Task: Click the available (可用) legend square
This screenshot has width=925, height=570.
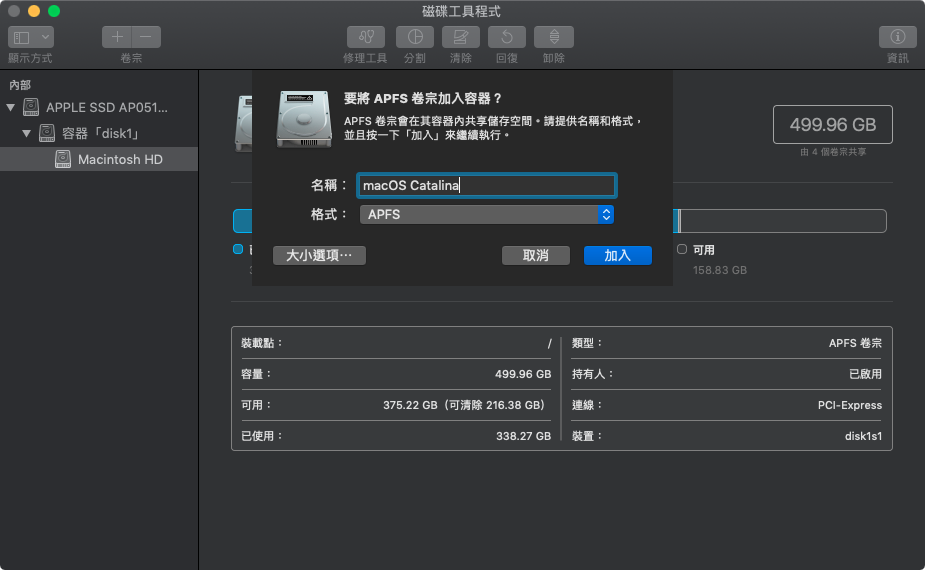Action: tap(682, 249)
